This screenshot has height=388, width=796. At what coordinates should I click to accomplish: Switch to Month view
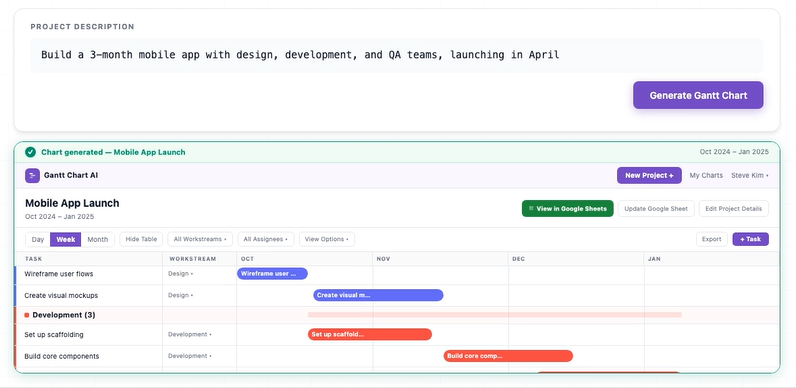click(97, 239)
